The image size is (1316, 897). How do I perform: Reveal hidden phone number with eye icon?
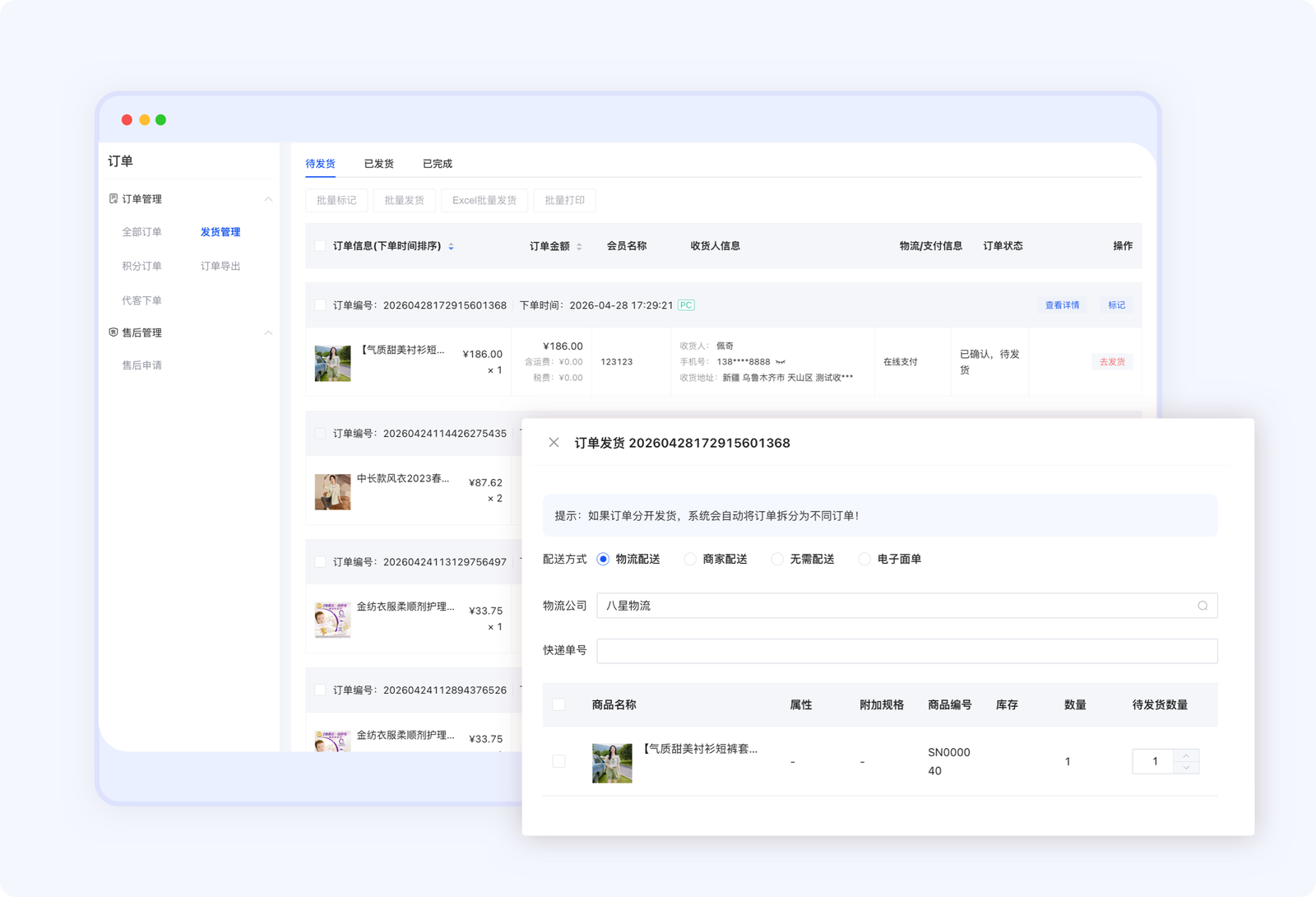coord(780,362)
